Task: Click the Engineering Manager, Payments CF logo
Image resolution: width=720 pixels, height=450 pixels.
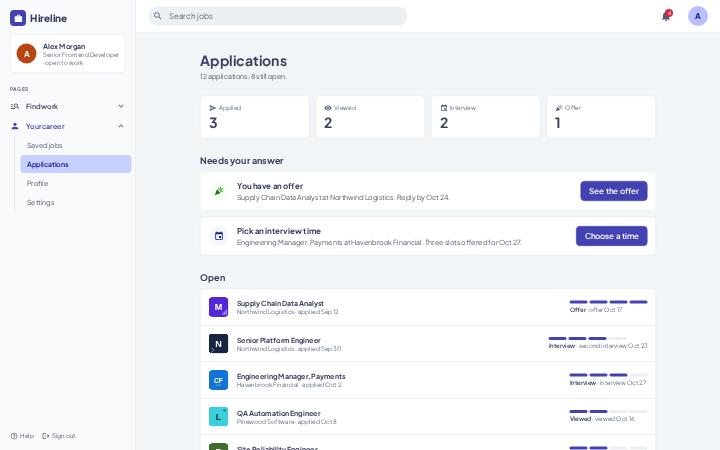Action: pyautogui.click(x=219, y=380)
